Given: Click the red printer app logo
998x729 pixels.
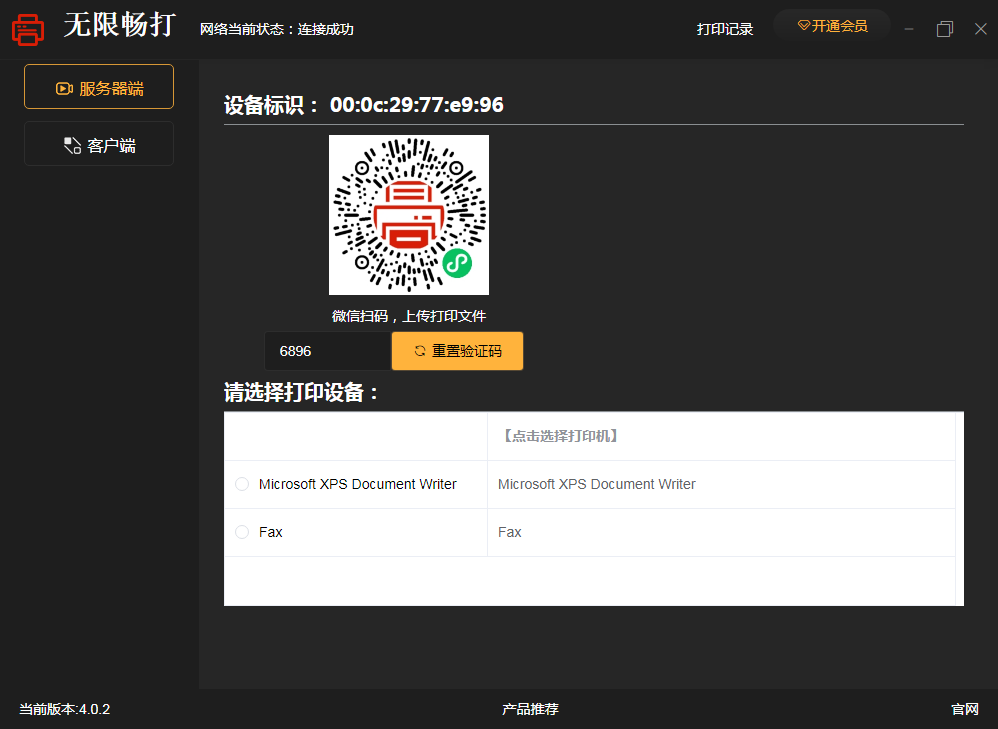Looking at the screenshot, I should (x=28, y=29).
